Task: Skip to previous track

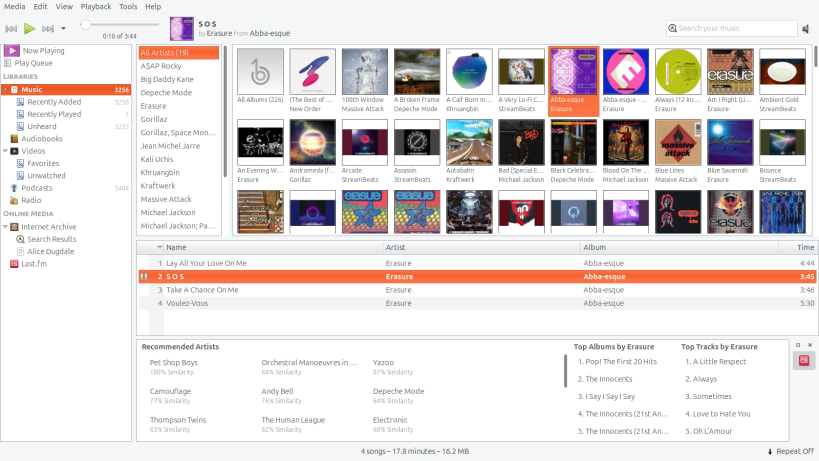Action: [x=11, y=28]
